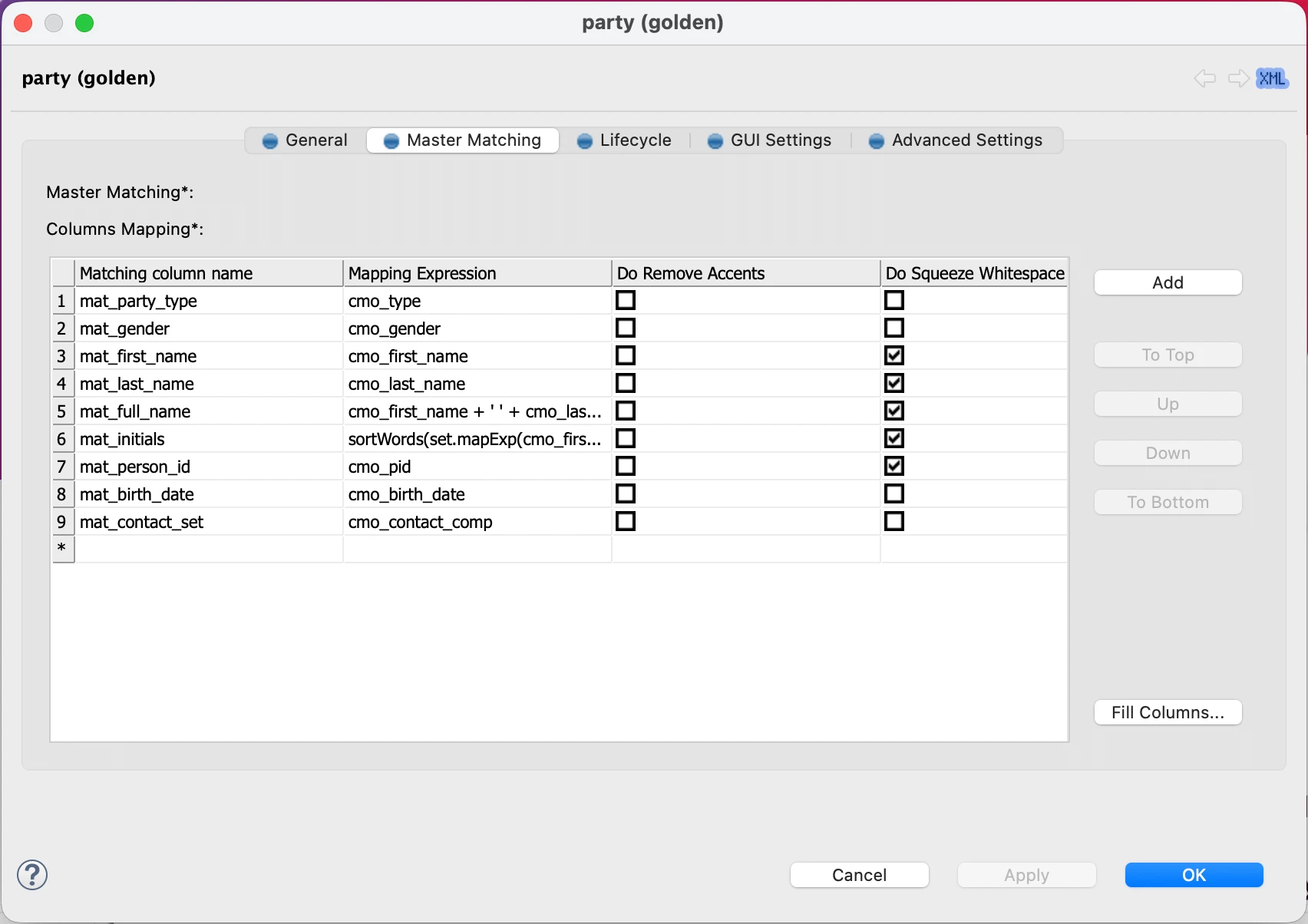Click the cmo_last_name mapping expression cell
This screenshot has width=1308, height=924.
(477, 384)
